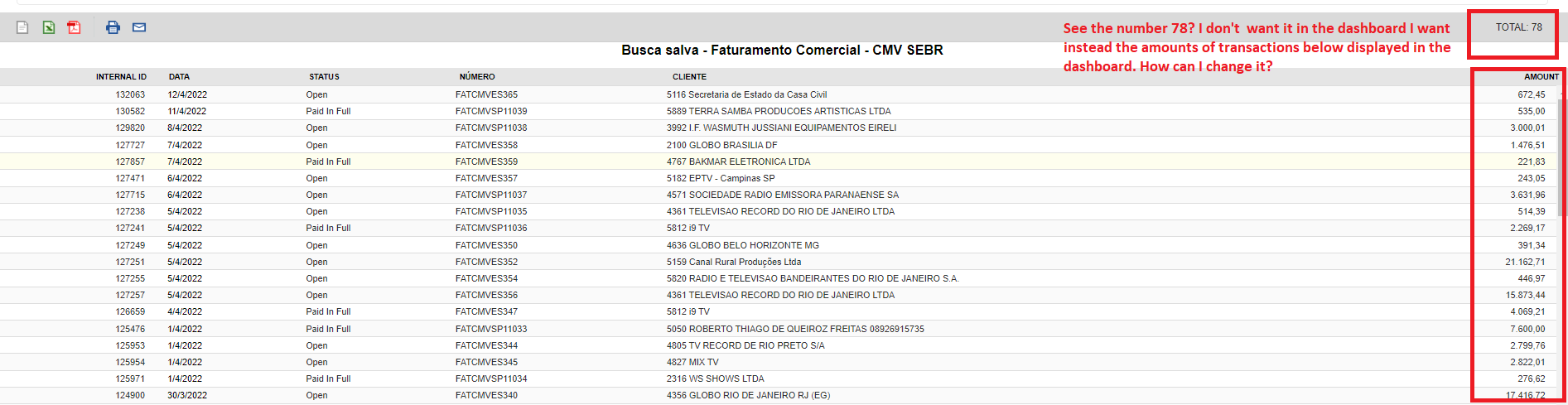Sort by INTERNAL ID column header
This screenshot has width=1568, height=405.
point(121,77)
